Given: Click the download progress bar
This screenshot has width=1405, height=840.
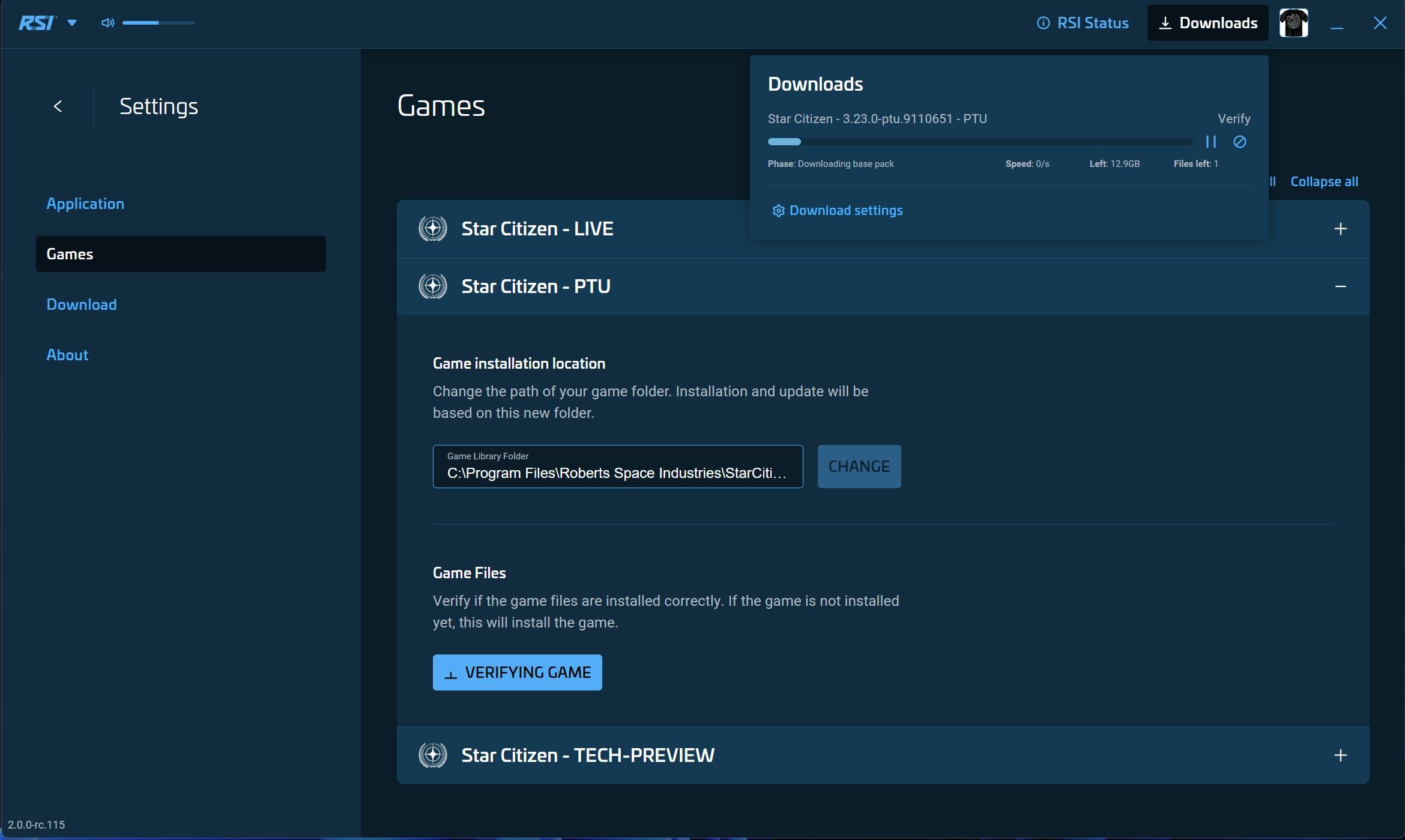Looking at the screenshot, I should pyautogui.click(x=980, y=142).
